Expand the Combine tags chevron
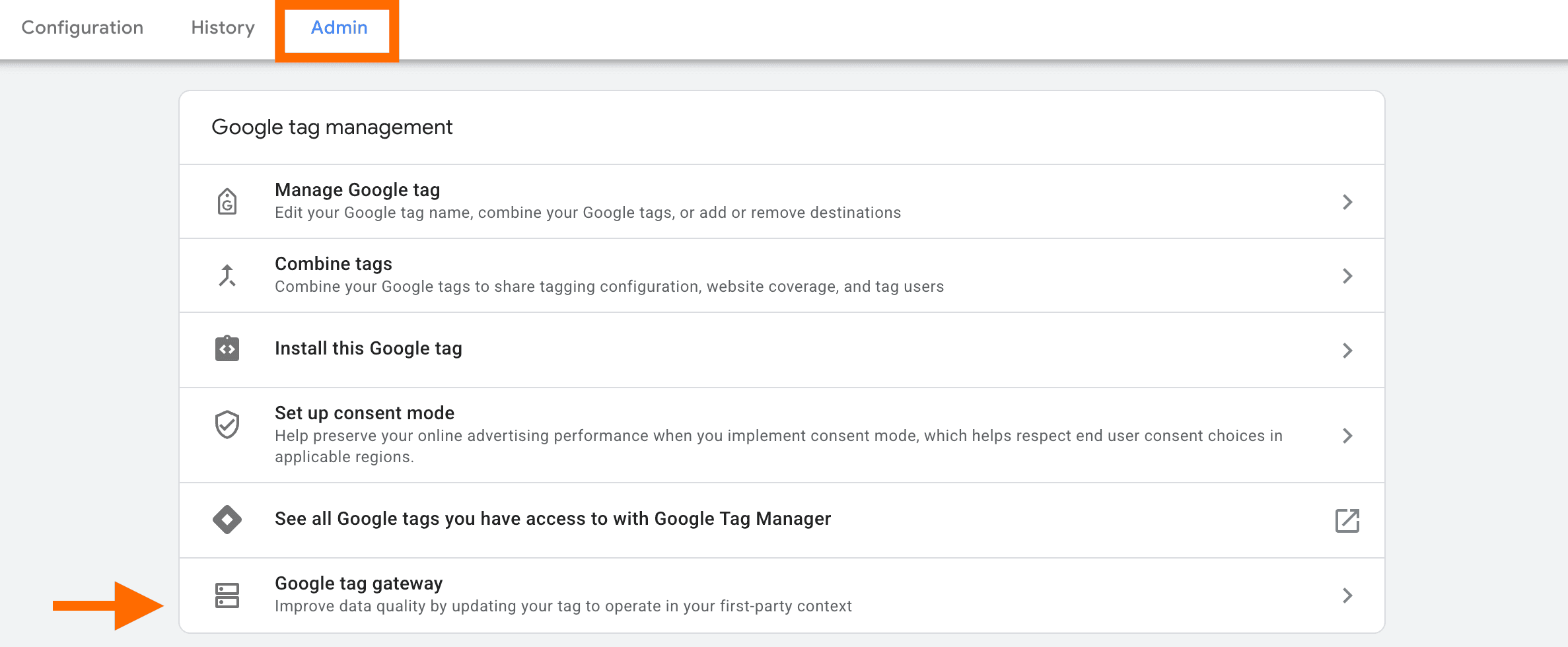Image resolution: width=1568 pixels, height=647 pixels. (1347, 276)
